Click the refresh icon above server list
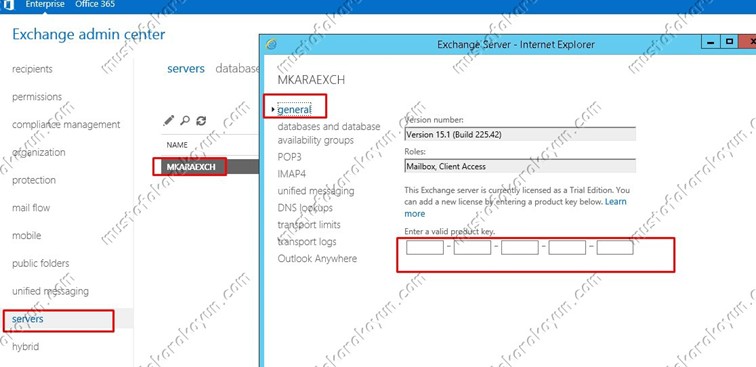Screen dimensions: 756x367 (x=201, y=121)
